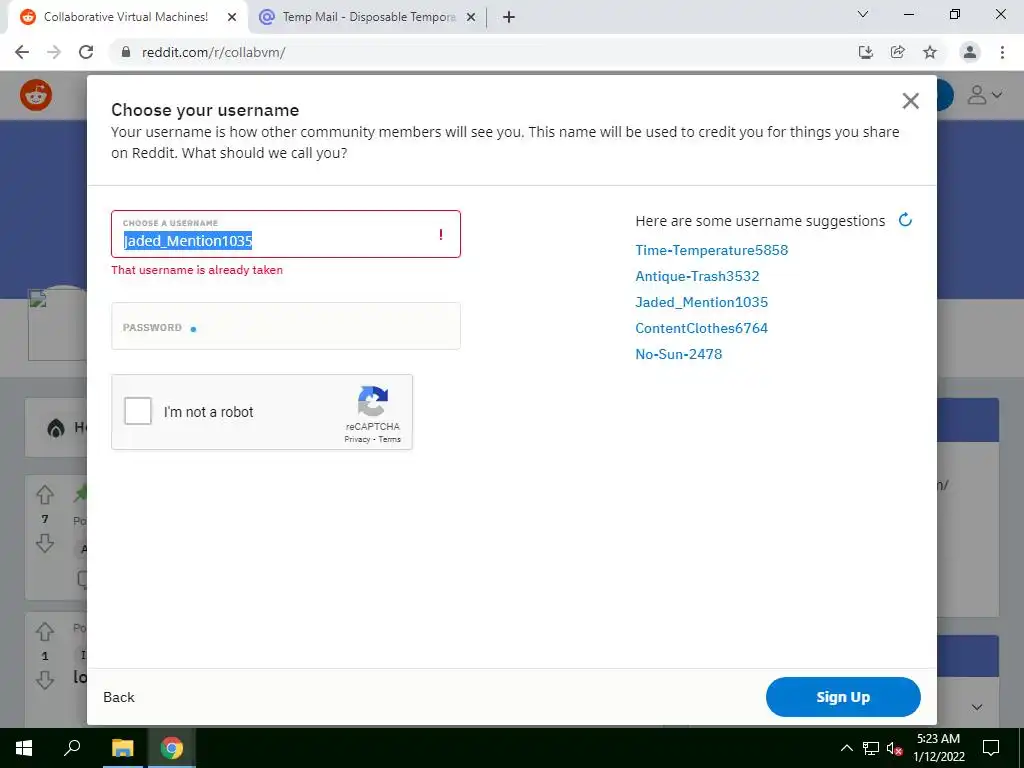Check the I'm not a robot box
Viewport: 1024px width, 768px height.
(x=138, y=411)
